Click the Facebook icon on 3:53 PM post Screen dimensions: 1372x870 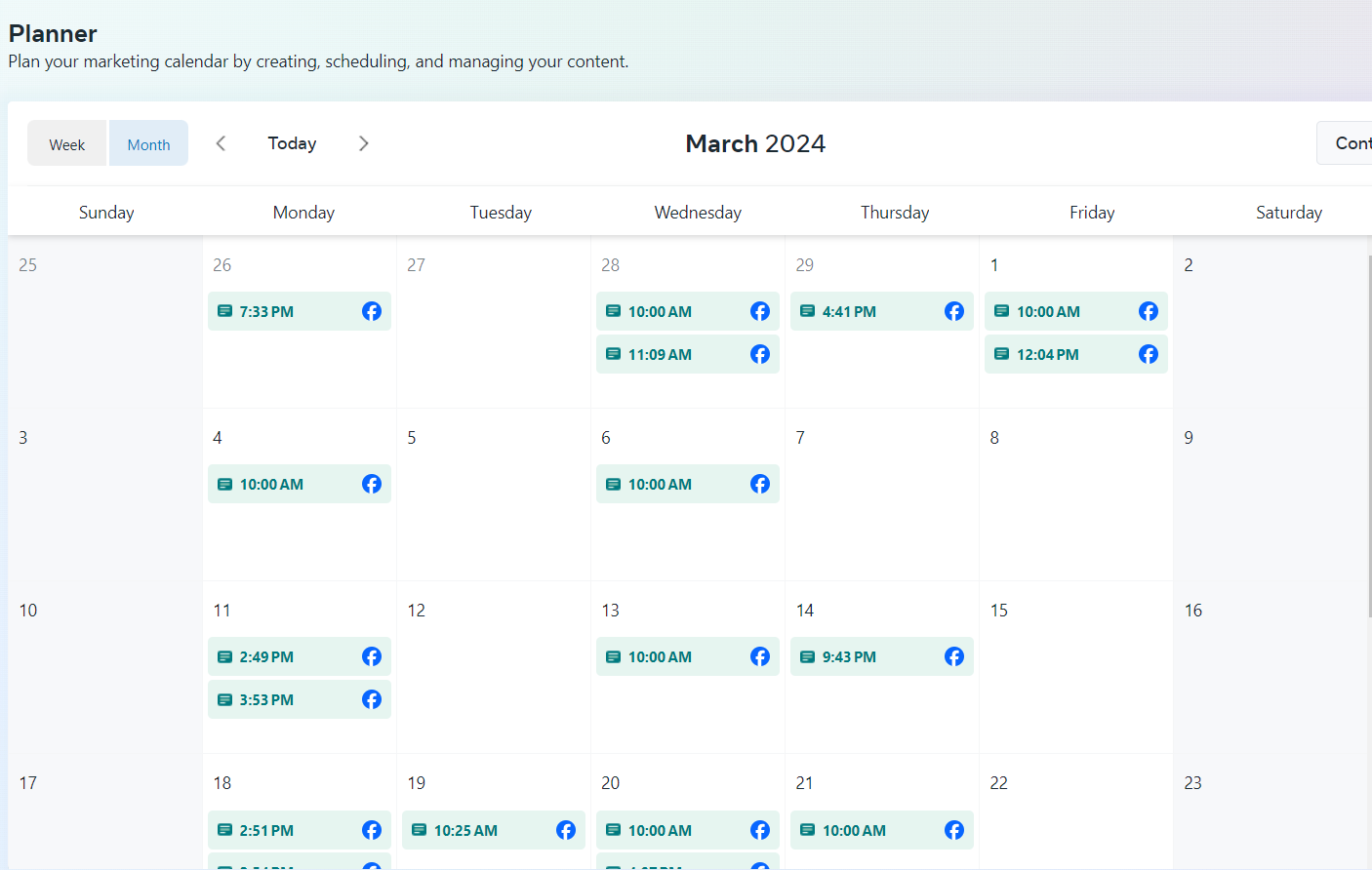click(372, 699)
